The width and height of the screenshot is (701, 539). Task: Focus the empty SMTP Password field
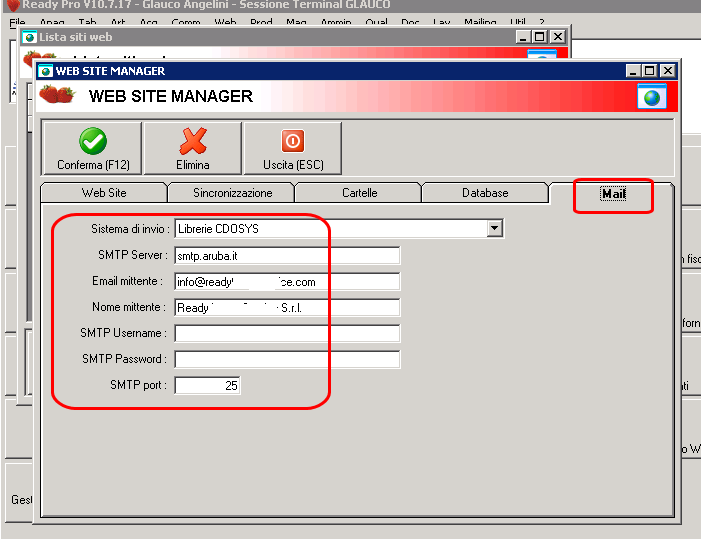pos(287,359)
